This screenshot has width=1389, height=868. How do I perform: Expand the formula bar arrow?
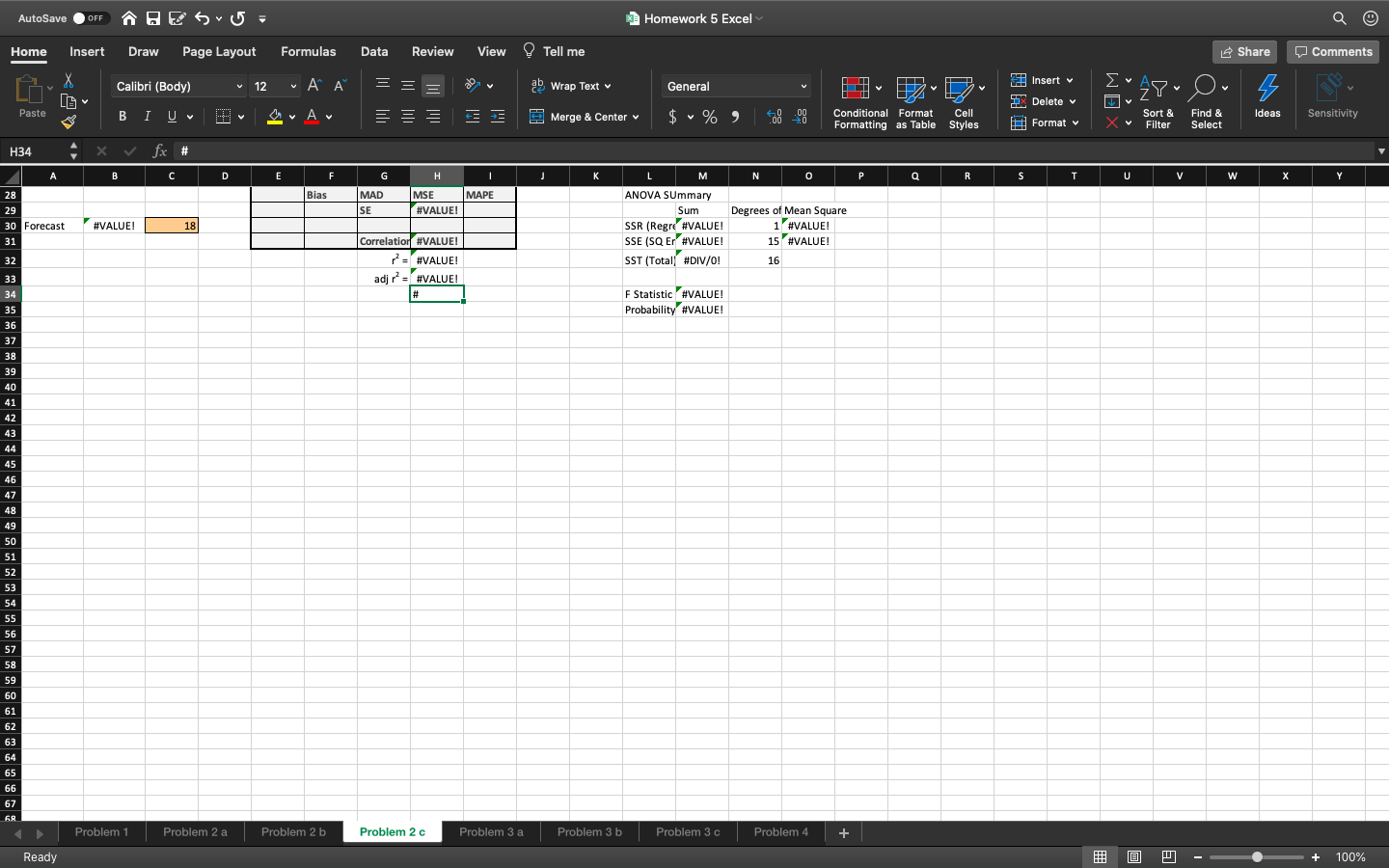(x=1381, y=151)
